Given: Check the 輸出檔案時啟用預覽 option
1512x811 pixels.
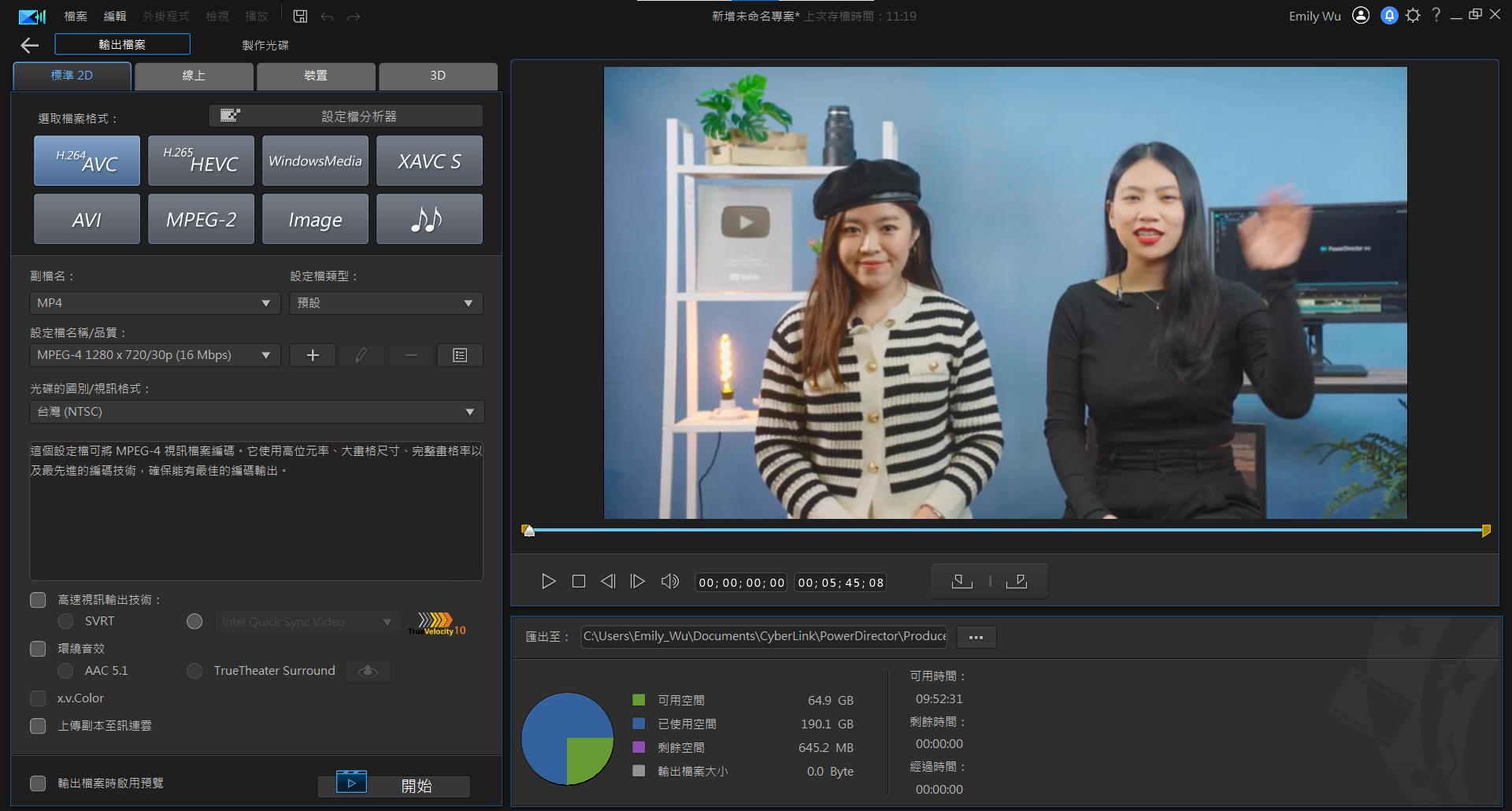Looking at the screenshot, I should pyautogui.click(x=38, y=783).
